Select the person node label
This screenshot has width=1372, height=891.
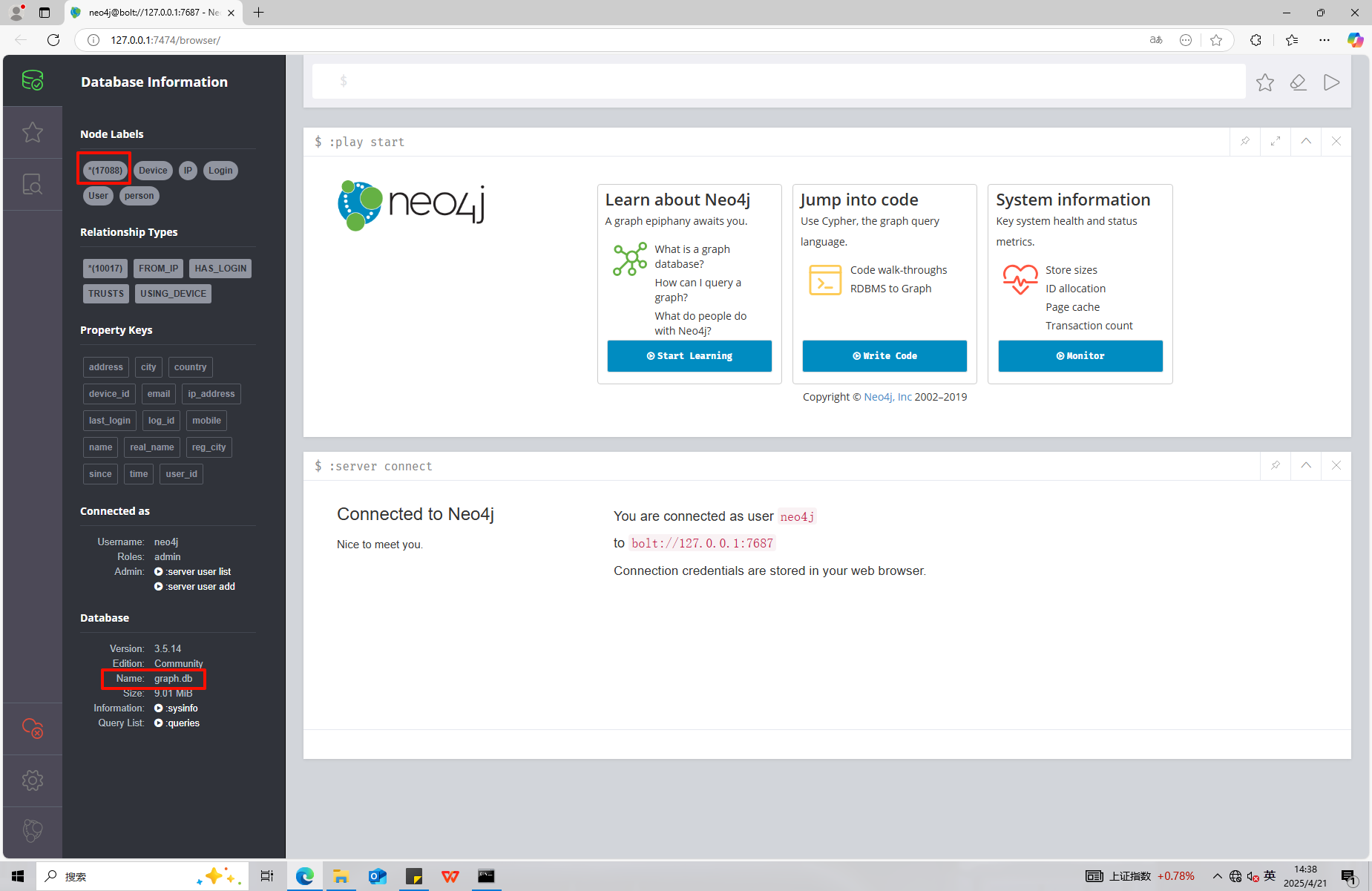[140, 196]
